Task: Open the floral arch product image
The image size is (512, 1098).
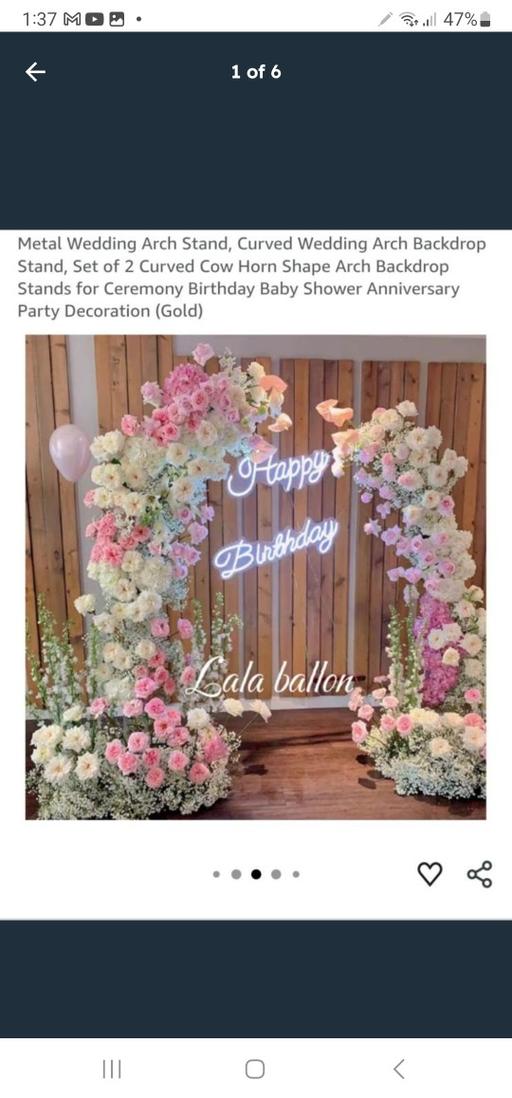Action: pyautogui.click(x=256, y=577)
